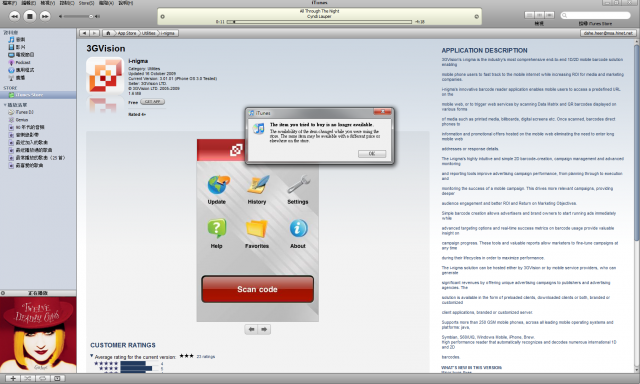Click the History icon in the app screenshot
Image resolution: width=640 pixels, height=384 pixels.
(x=257, y=185)
